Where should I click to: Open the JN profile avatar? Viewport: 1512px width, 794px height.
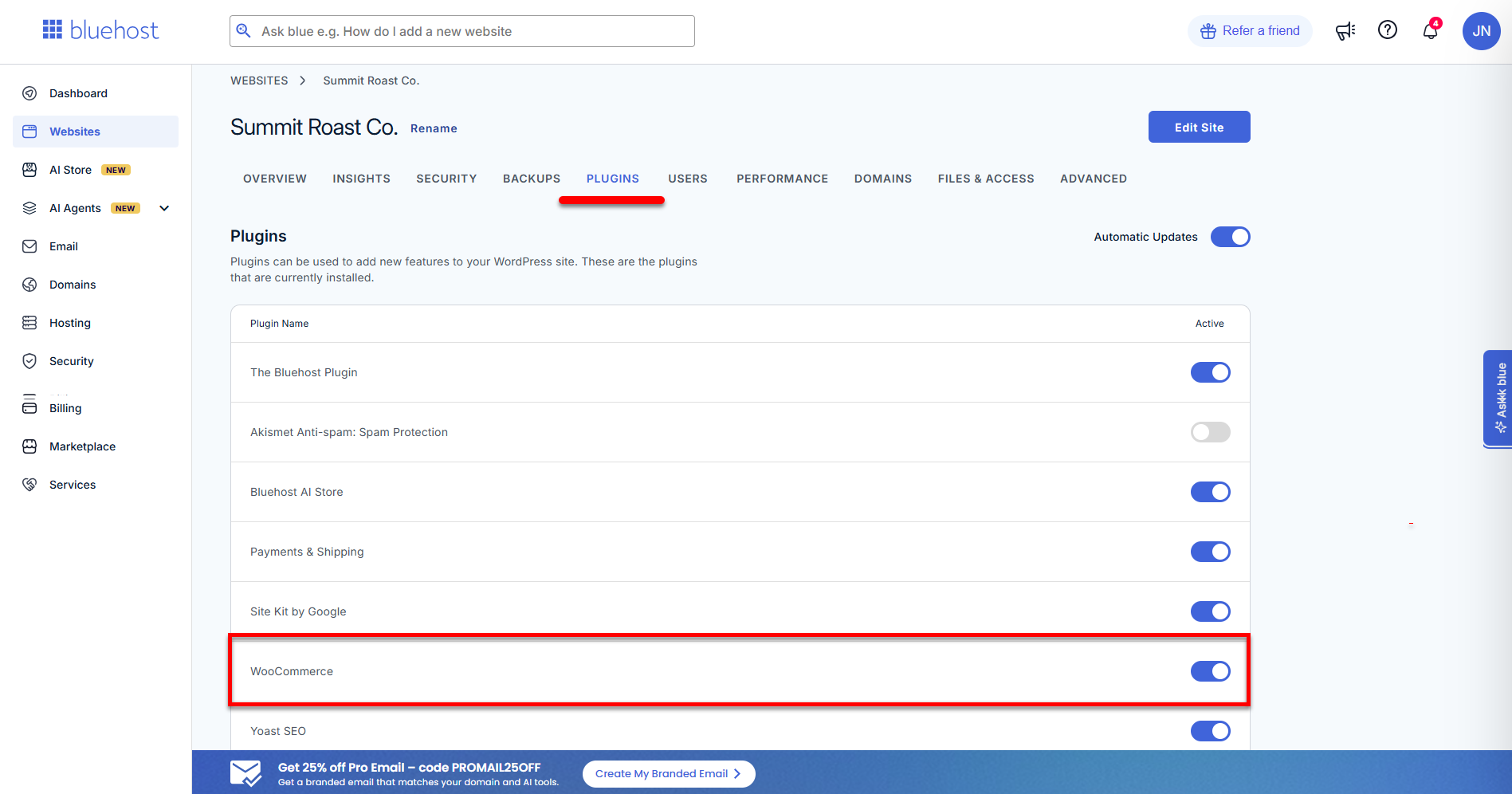(x=1482, y=31)
